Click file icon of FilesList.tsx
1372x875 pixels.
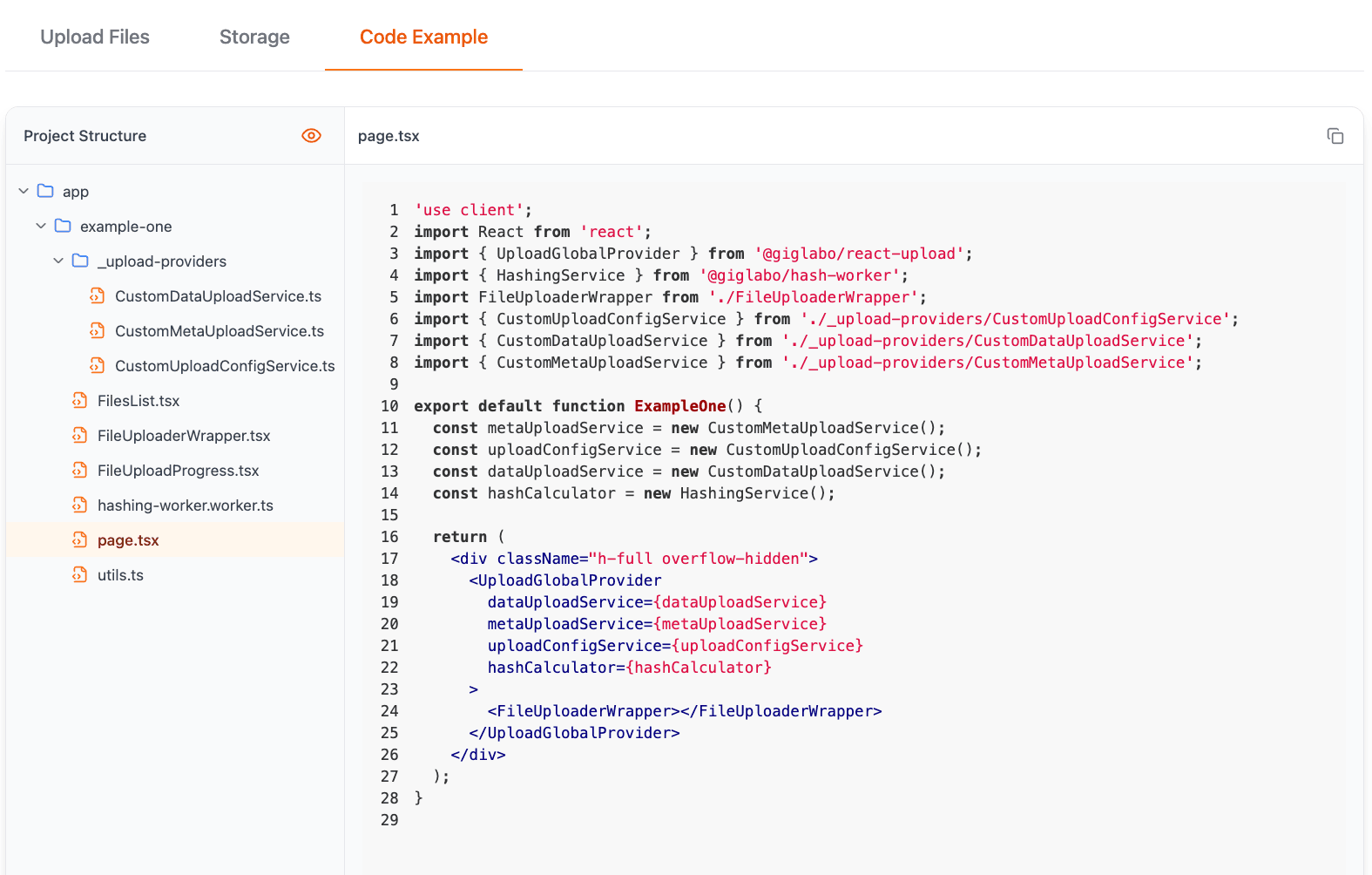click(80, 401)
